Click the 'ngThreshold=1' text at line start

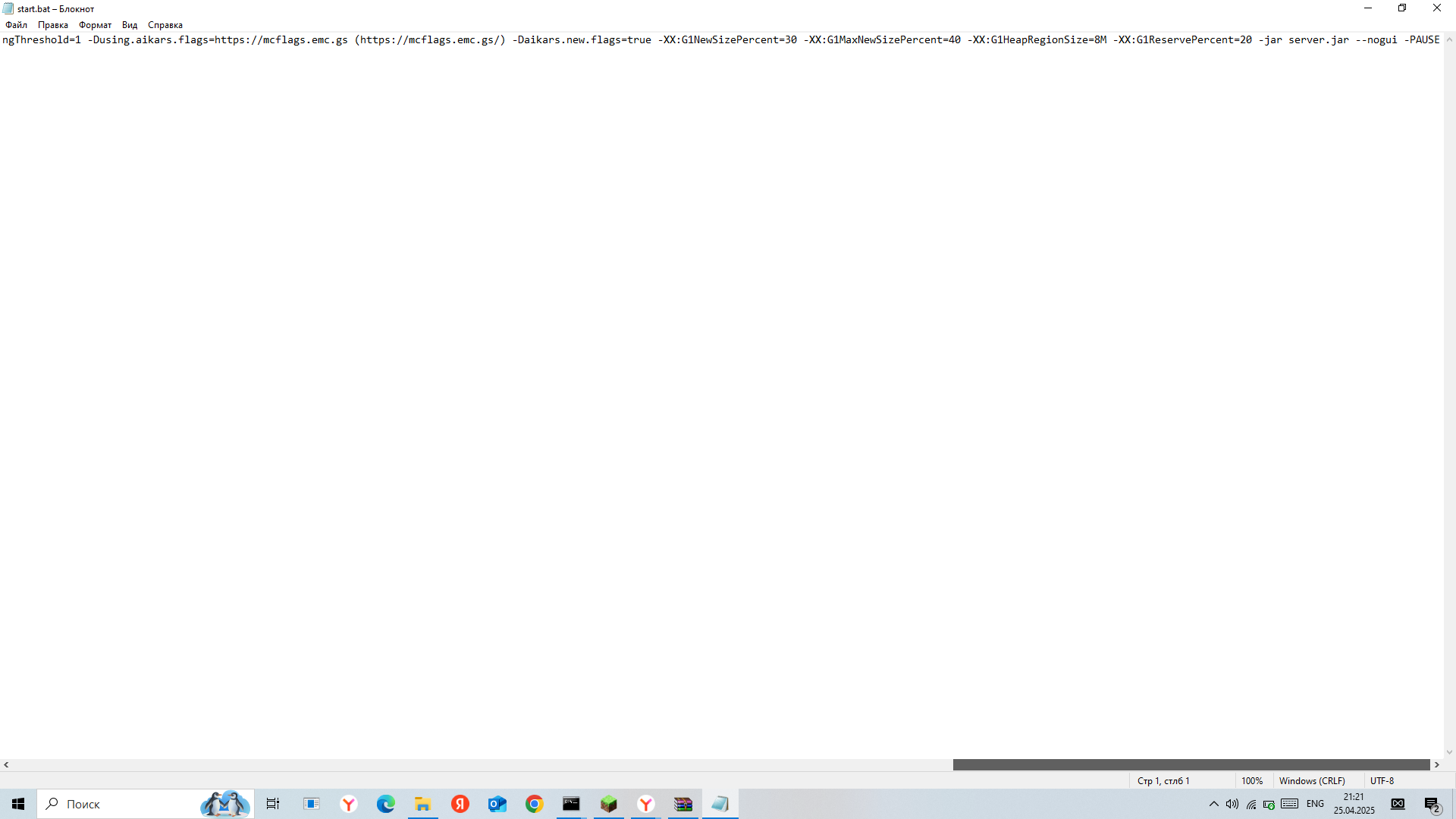point(42,40)
